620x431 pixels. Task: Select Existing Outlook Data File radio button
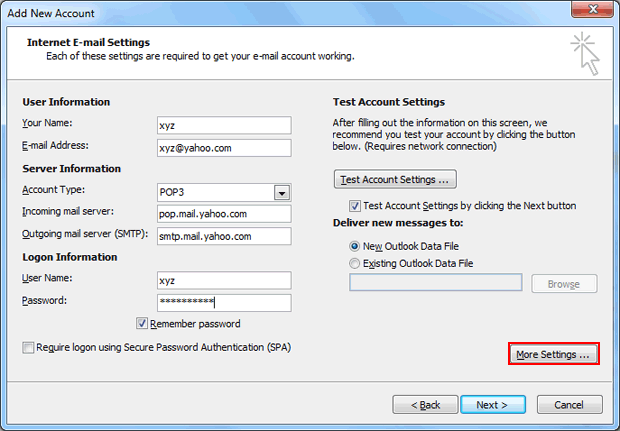pos(354,263)
